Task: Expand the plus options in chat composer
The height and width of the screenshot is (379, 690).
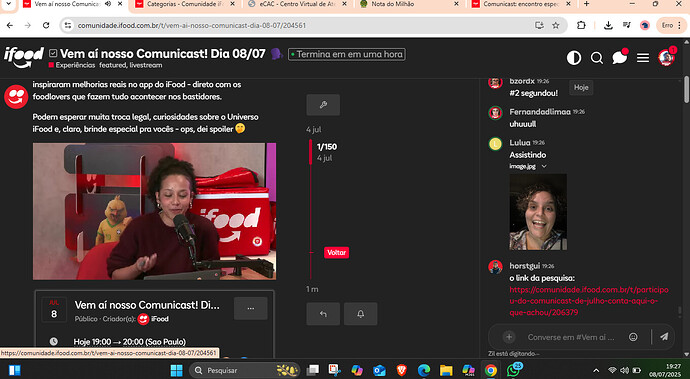Action: 509,337
